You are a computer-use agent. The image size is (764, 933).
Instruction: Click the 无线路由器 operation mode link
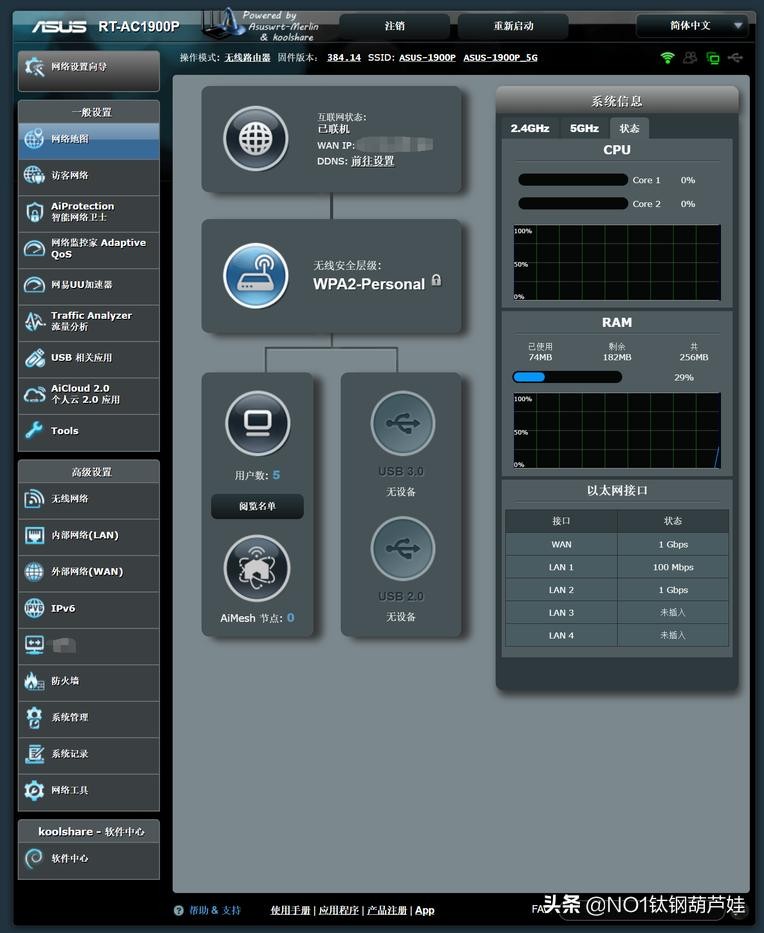coord(248,58)
